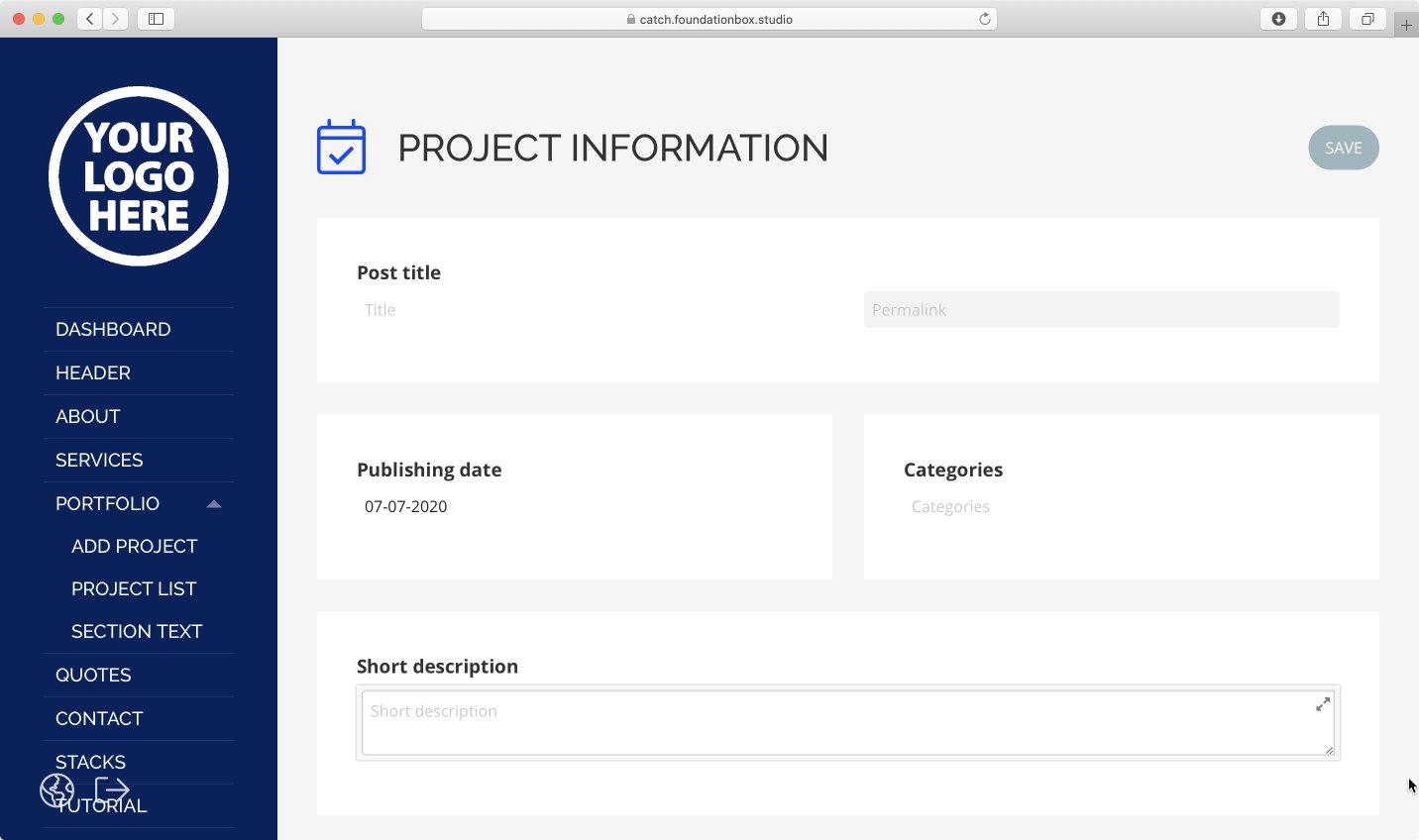The image size is (1419, 840).
Task: Collapse the Portfolio submenu arrow
Action: pos(214,504)
